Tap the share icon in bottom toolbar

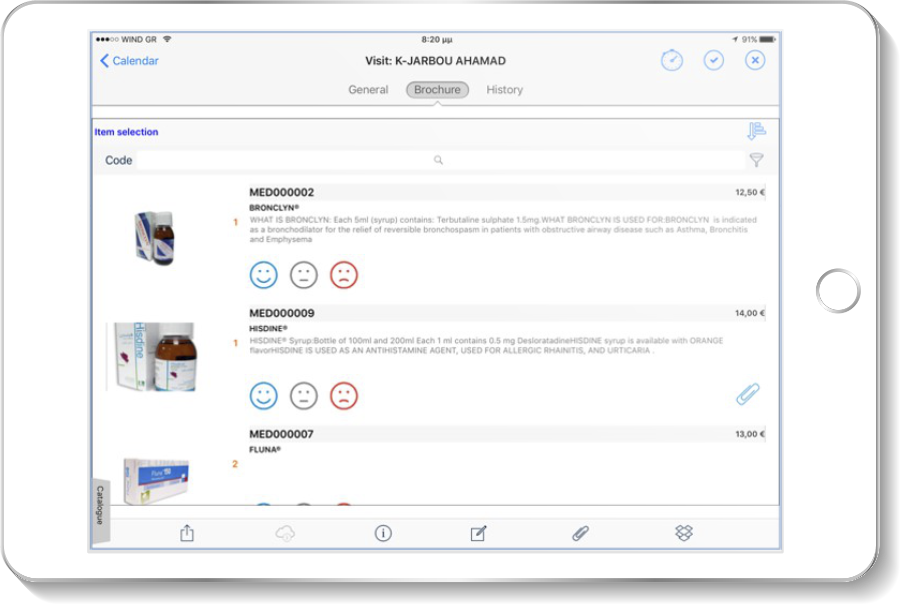point(187,533)
